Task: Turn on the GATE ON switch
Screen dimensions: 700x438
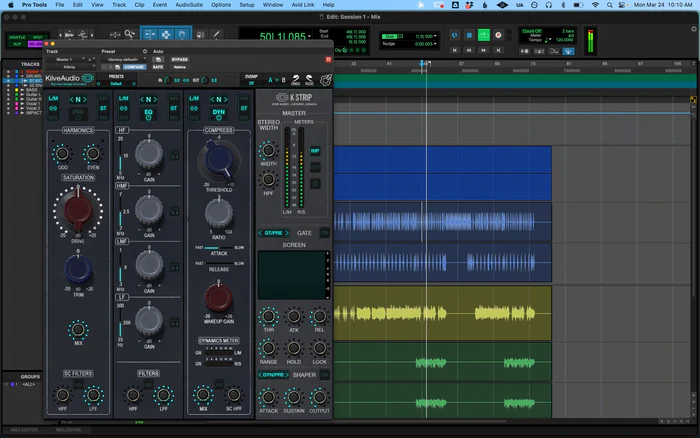Action: [x=323, y=233]
